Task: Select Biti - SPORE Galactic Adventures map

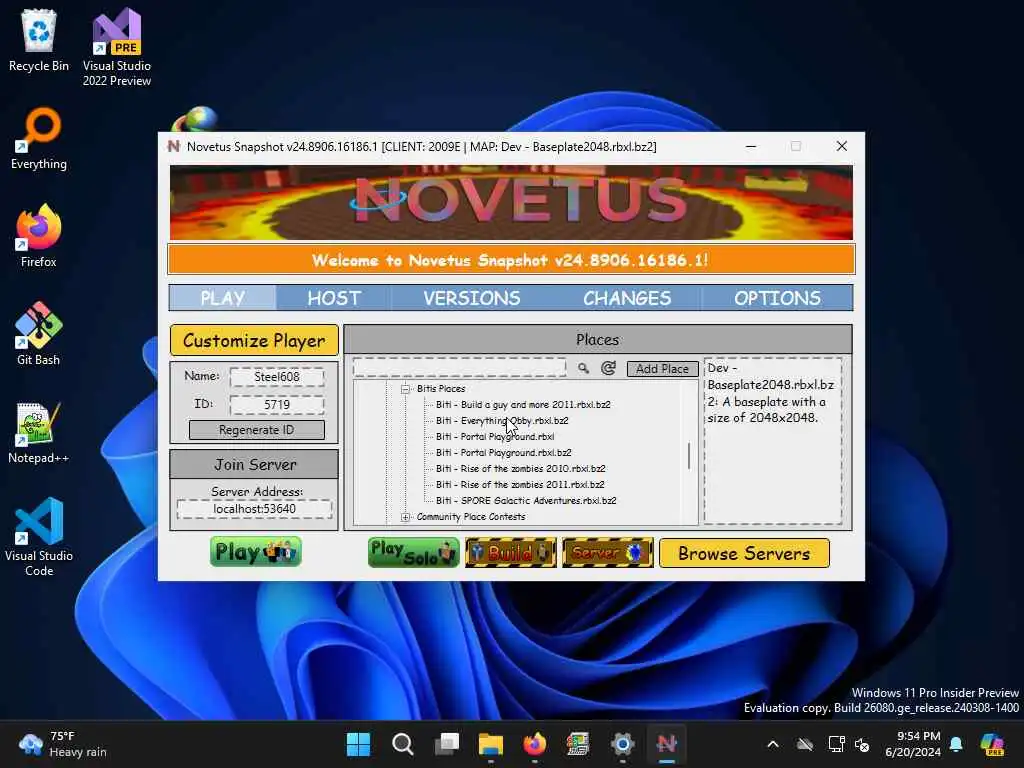Action: [x=526, y=501]
